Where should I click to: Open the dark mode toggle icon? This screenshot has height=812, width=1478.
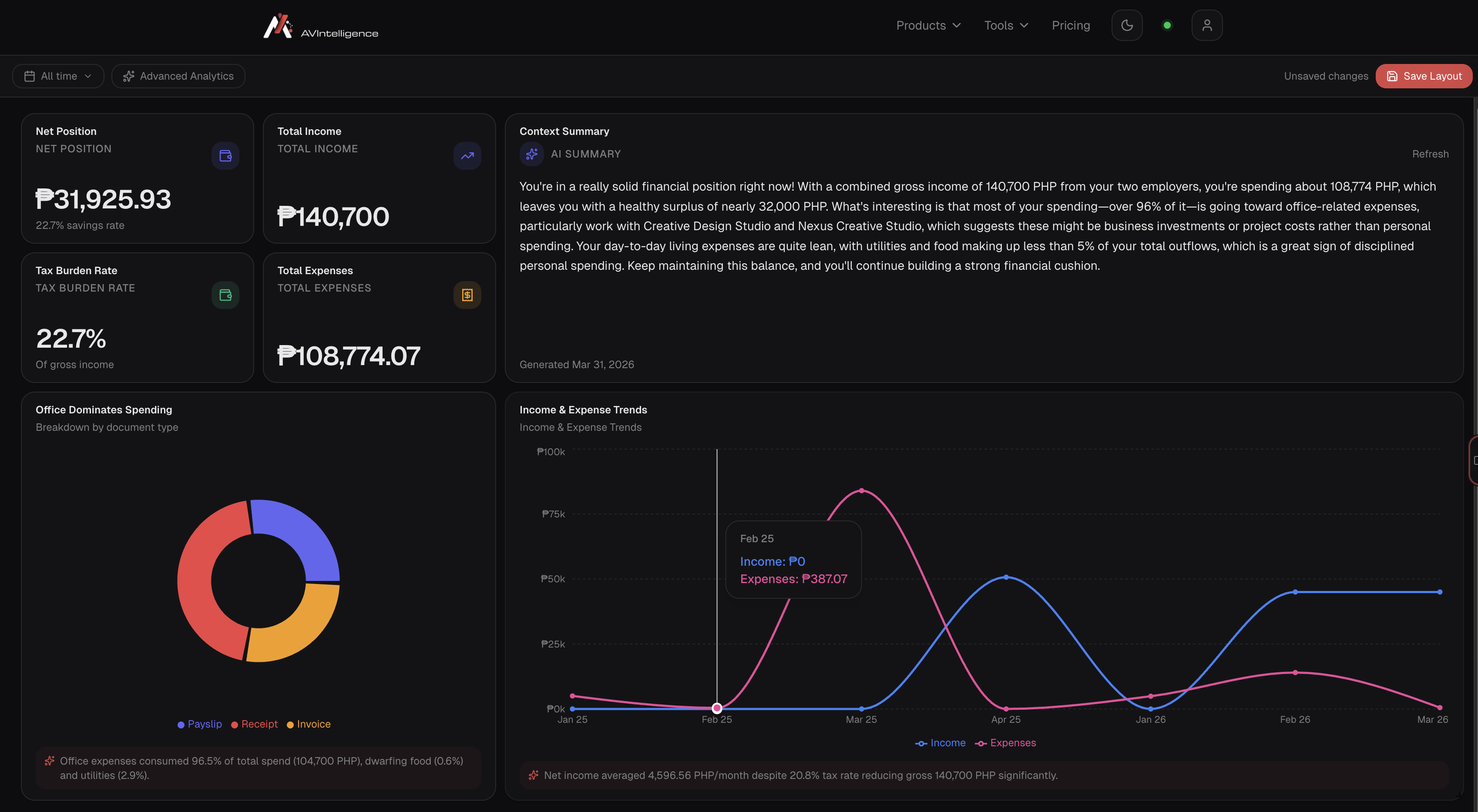click(x=1127, y=25)
